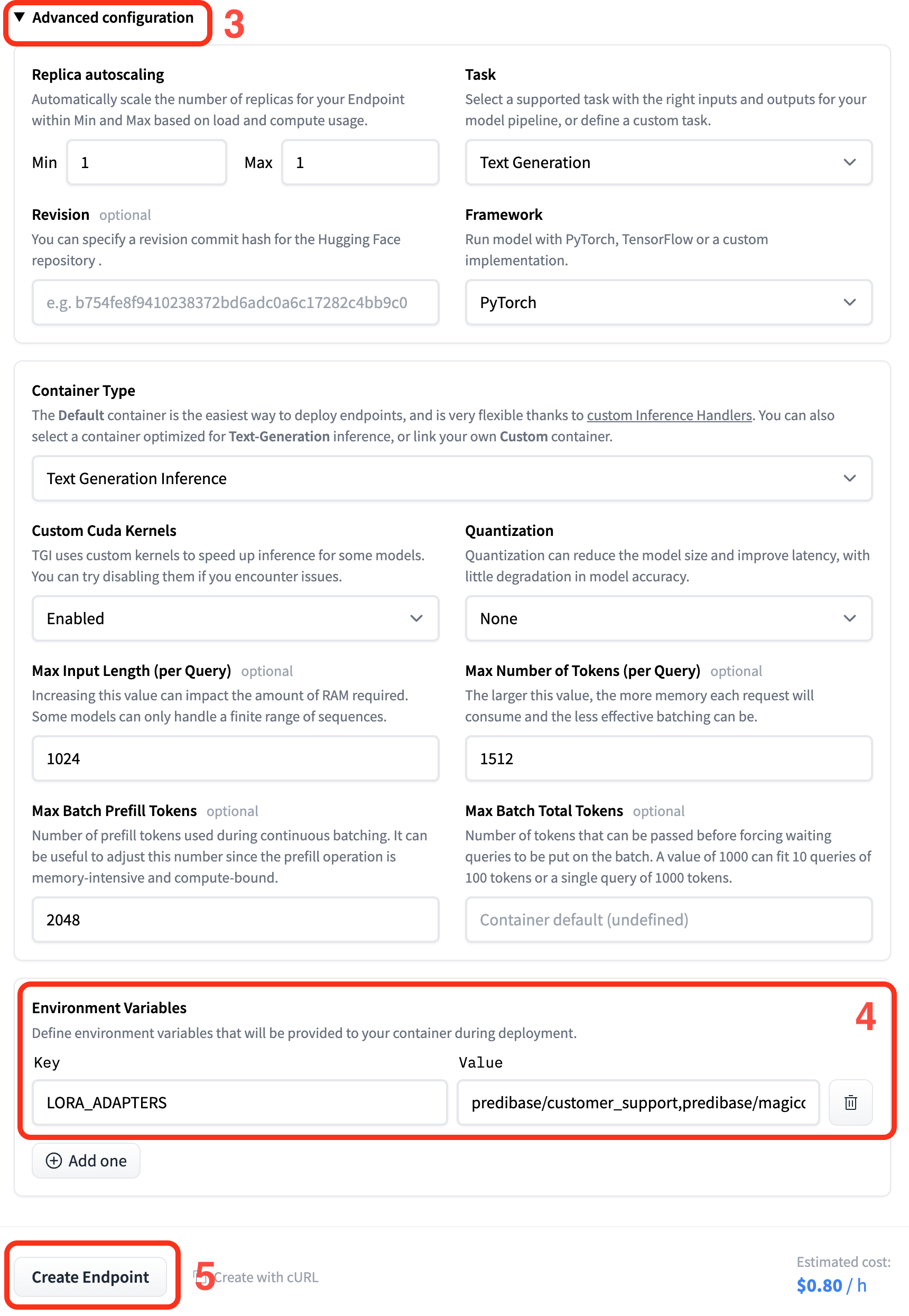Viewport: 909px width, 1316px height.
Task: Click the Create with cURL link
Action: pyautogui.click(x=265, y=1277)
